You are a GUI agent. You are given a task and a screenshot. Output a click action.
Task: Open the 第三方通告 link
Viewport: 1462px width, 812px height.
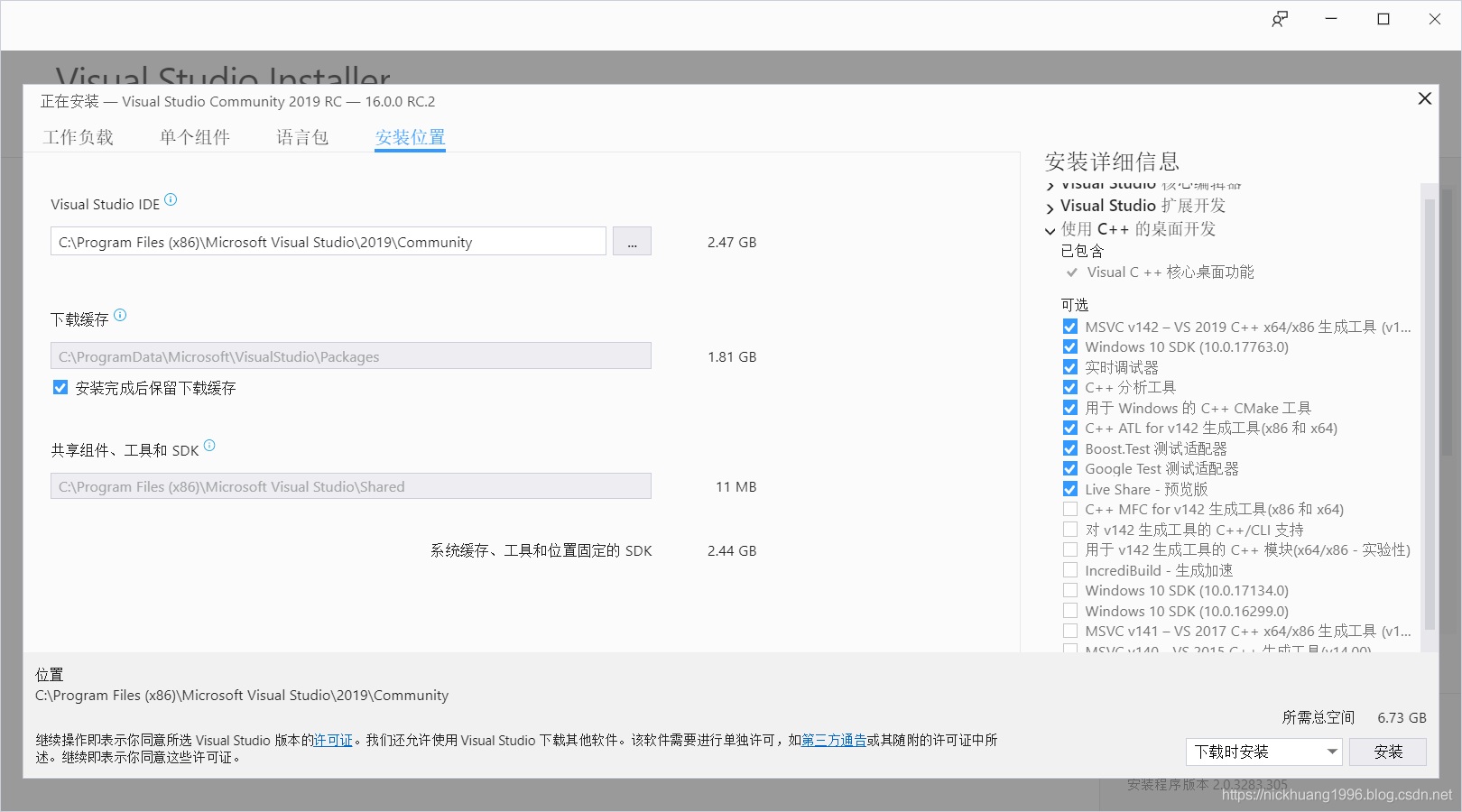[834, 740]
